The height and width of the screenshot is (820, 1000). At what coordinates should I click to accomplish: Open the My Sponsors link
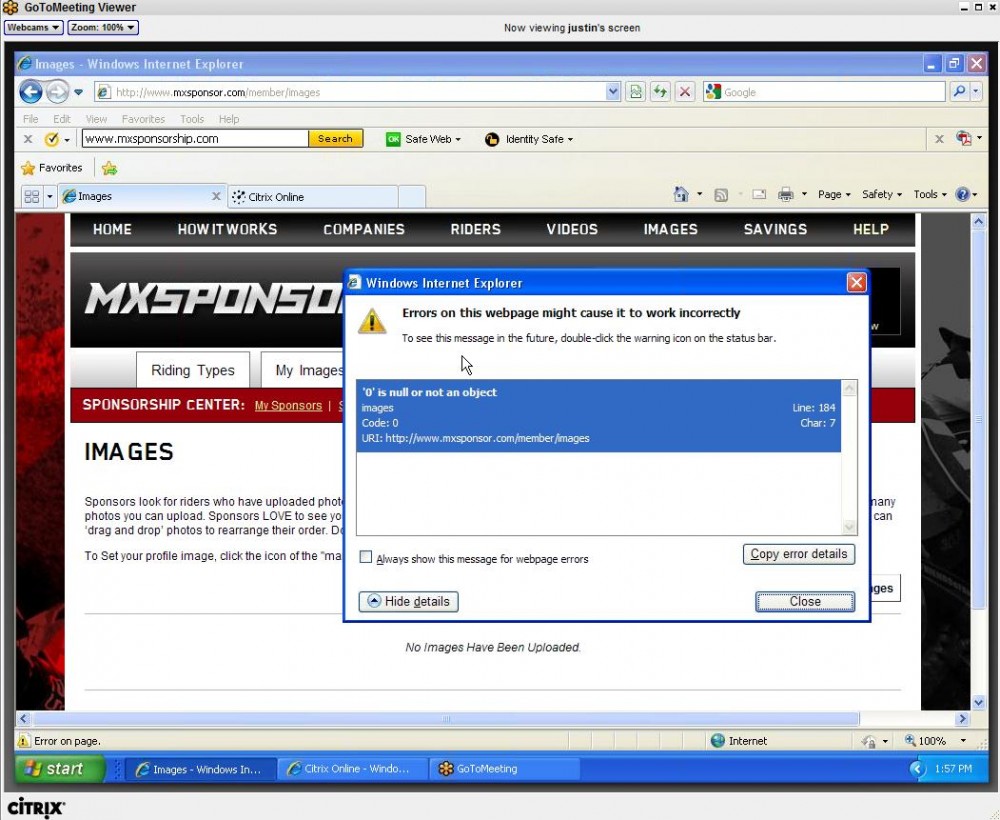(x=288, y=406)
